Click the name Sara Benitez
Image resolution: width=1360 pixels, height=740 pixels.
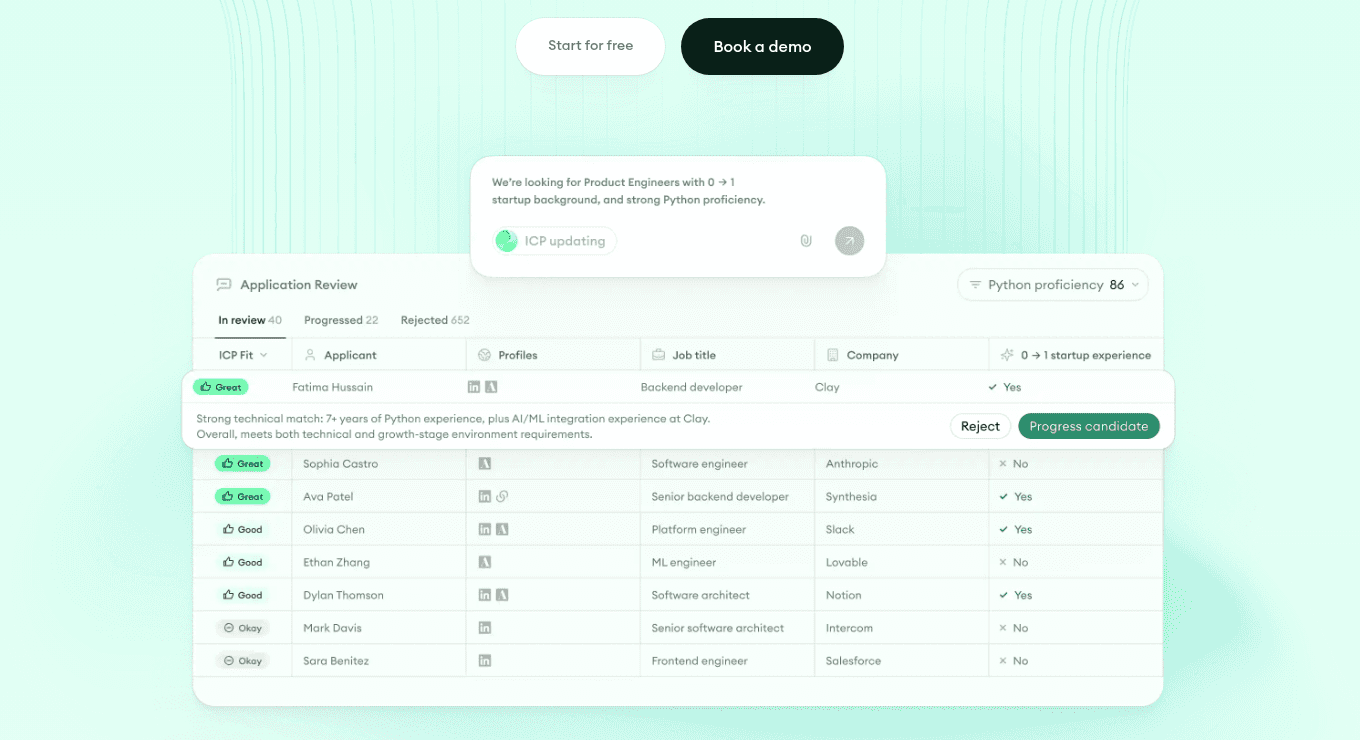coord(336,661)
